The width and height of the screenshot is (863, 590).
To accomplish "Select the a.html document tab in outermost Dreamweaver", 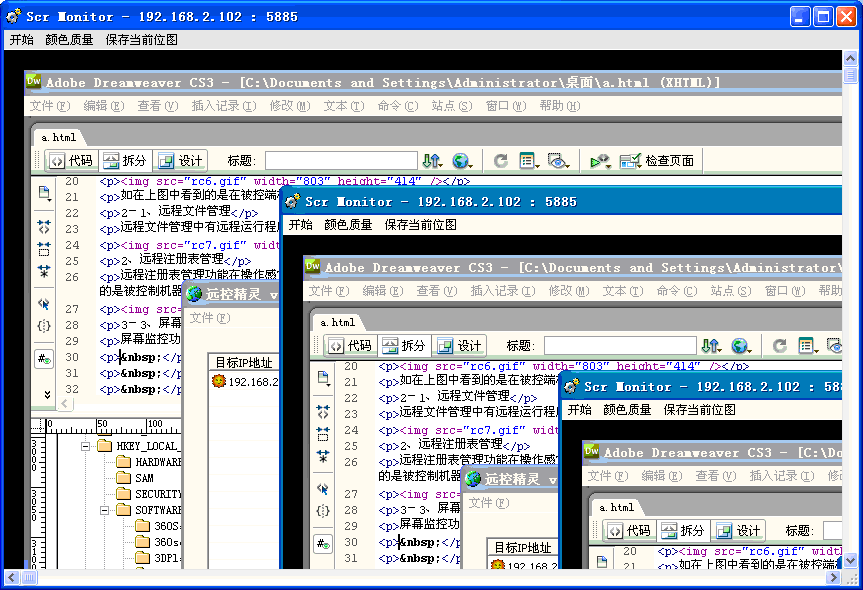I will click(x=57, y=137).
